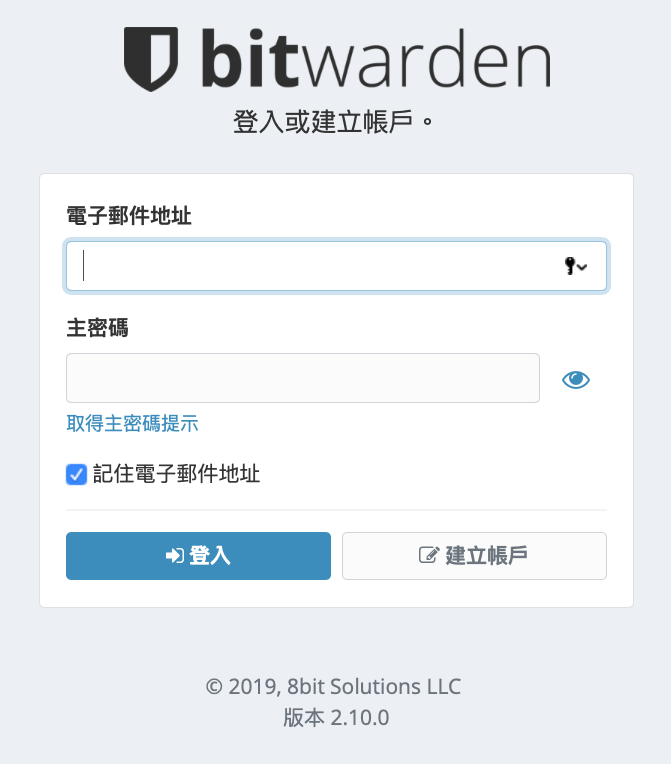This screenshot has height=764, width=671.
Task: Click the Bitwarden shield logo
Action: (x=151, y=59)
